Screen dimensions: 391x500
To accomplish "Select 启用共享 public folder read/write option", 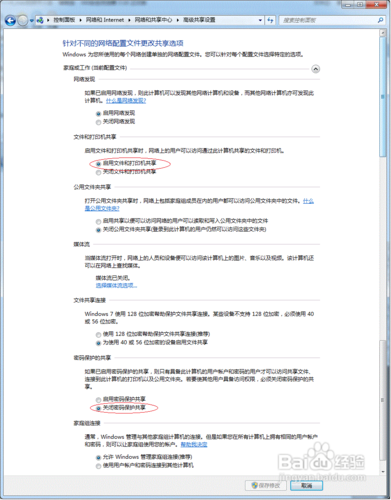I will [98, 222].
